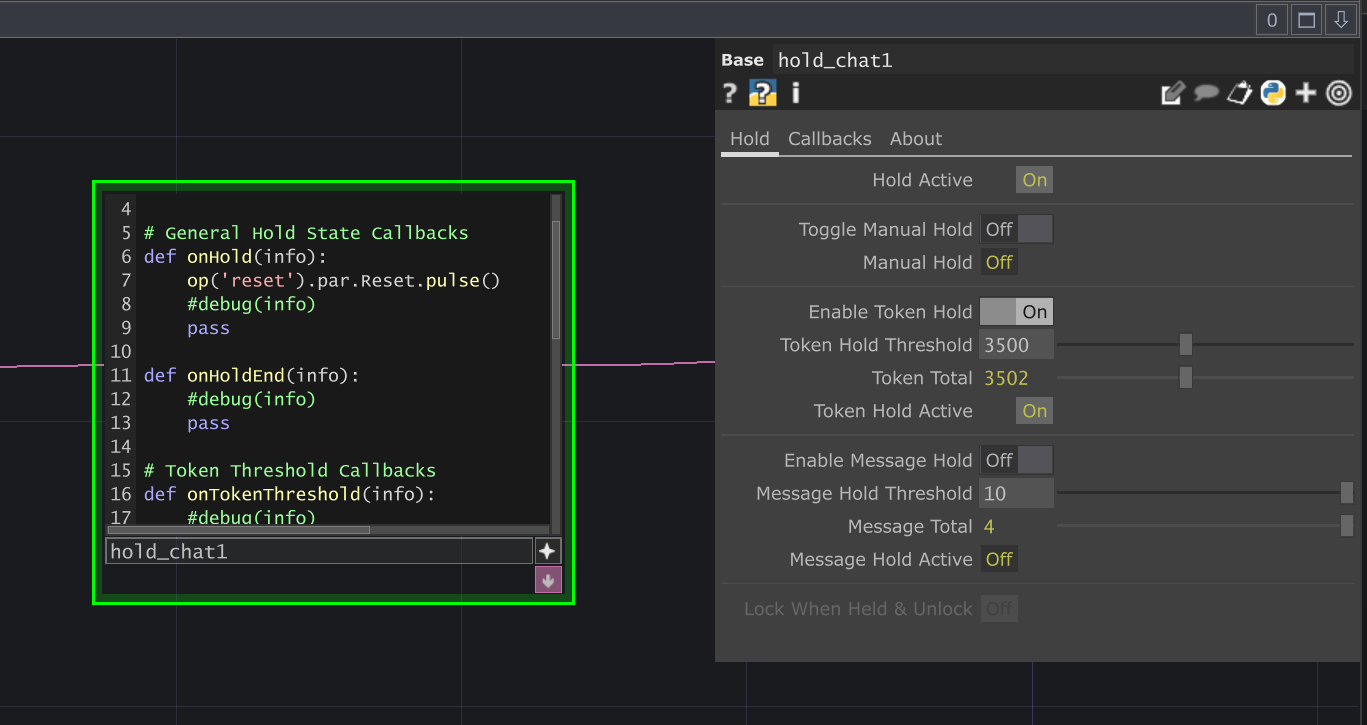Turn on Enable Message Hold switch
The width and height of the screenshot is (1367, 725).
(x=1016, y=460)
